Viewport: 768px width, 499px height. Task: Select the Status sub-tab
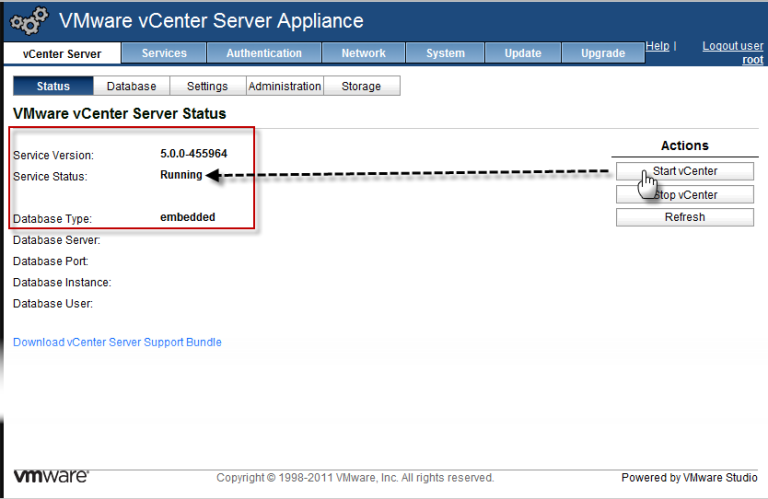point(53,86)
